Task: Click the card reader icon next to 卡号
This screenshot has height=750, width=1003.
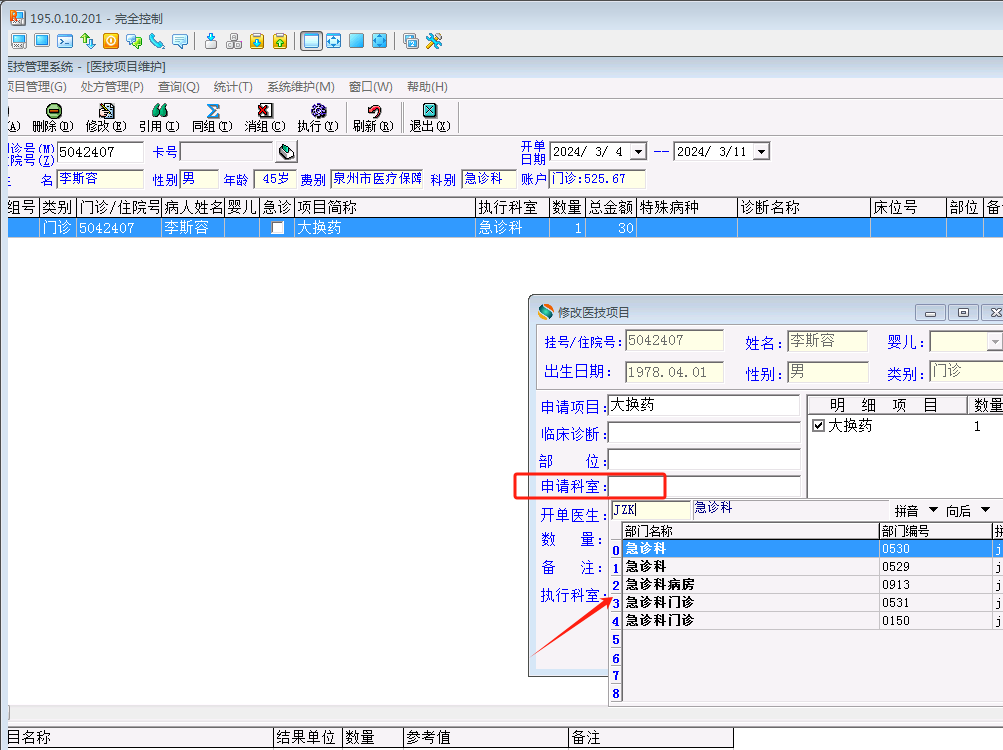Action: 287,152
